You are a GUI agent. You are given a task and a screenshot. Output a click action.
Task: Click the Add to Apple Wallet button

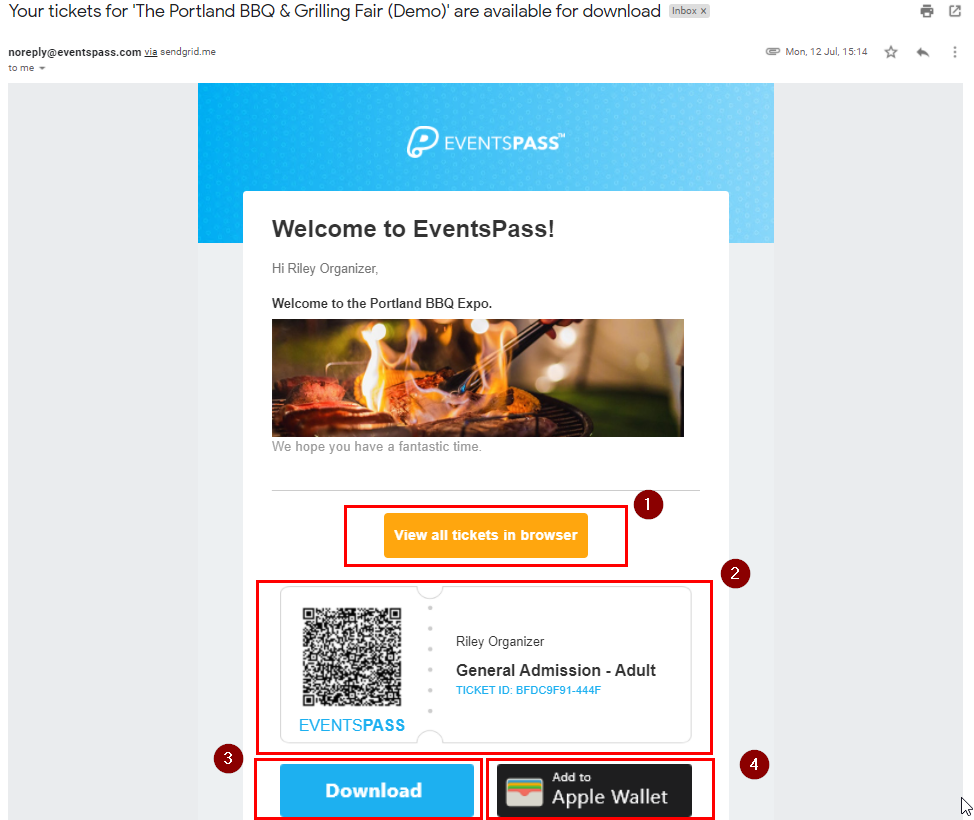594,790
